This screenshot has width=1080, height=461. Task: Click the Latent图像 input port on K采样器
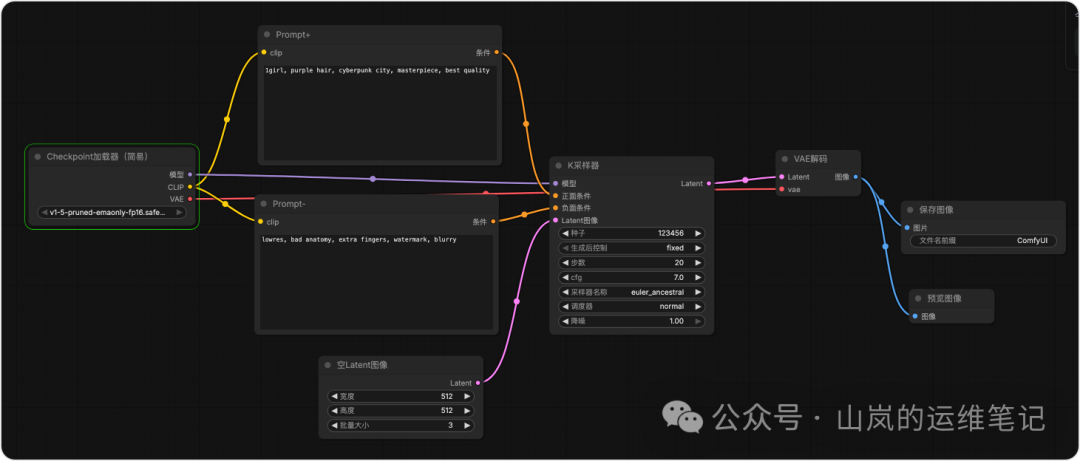(x=556, y=221)
